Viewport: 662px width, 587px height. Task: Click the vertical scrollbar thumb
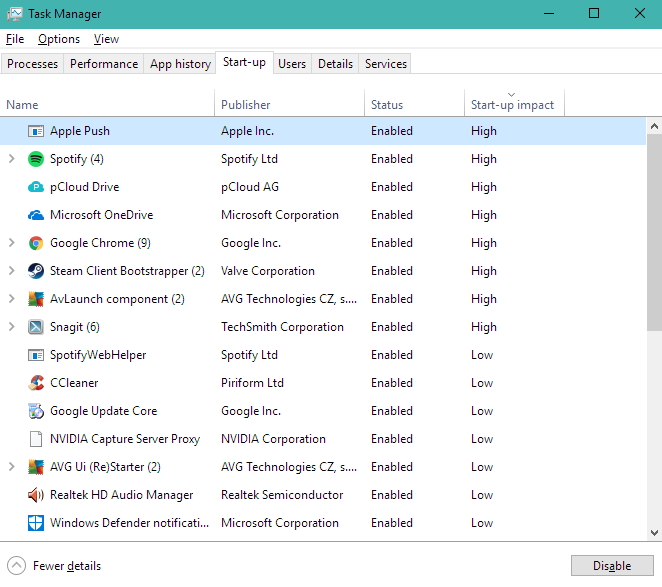pyautogui.click(x=654, y=233)
